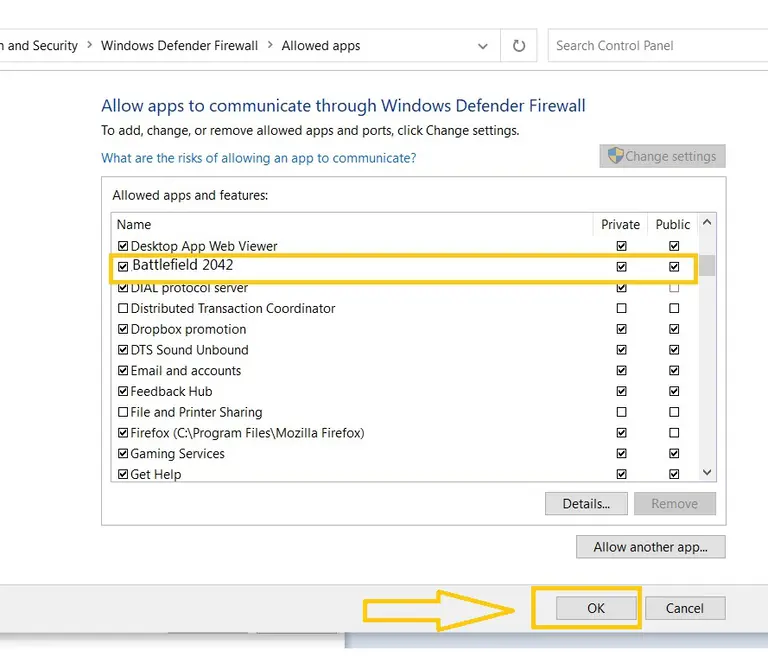The width and height of the screenshot is (768, 657).
Task: Uncheck Gaming Services Private checkbox
Action: coord(622,454)
